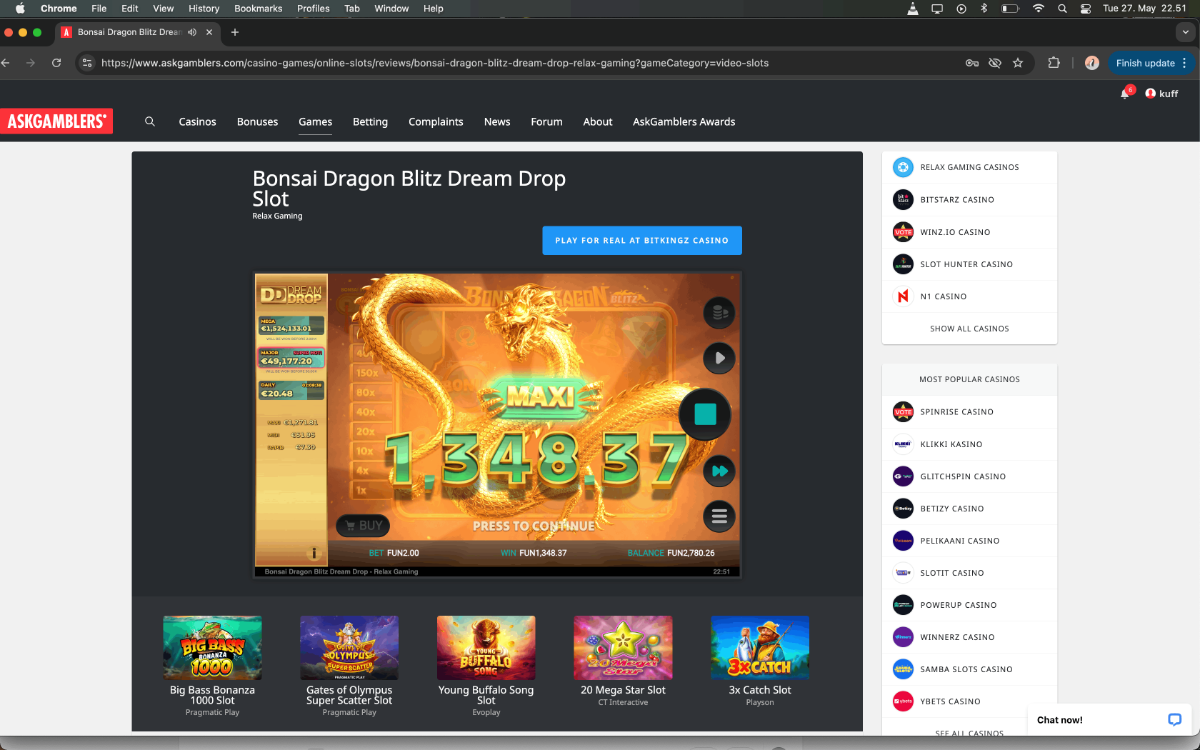Image resolution: width=1200 pixels, height=750 pixels.
Task: Open Gates of Olympus Super Scatter thumbnail
Action: point(349,648)
